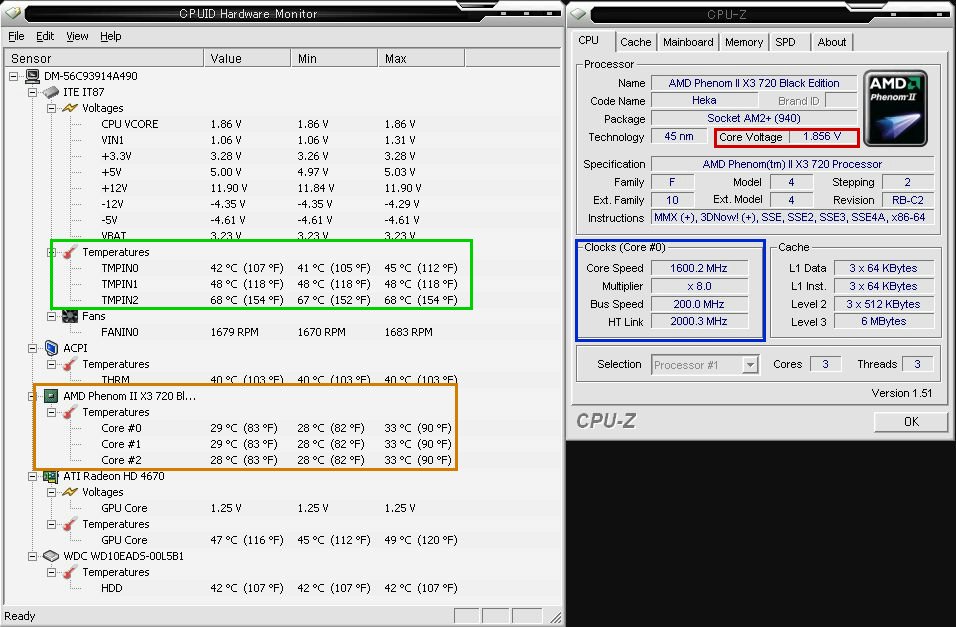Collapse the ACPI Temperatures group

tap(51, 364)
